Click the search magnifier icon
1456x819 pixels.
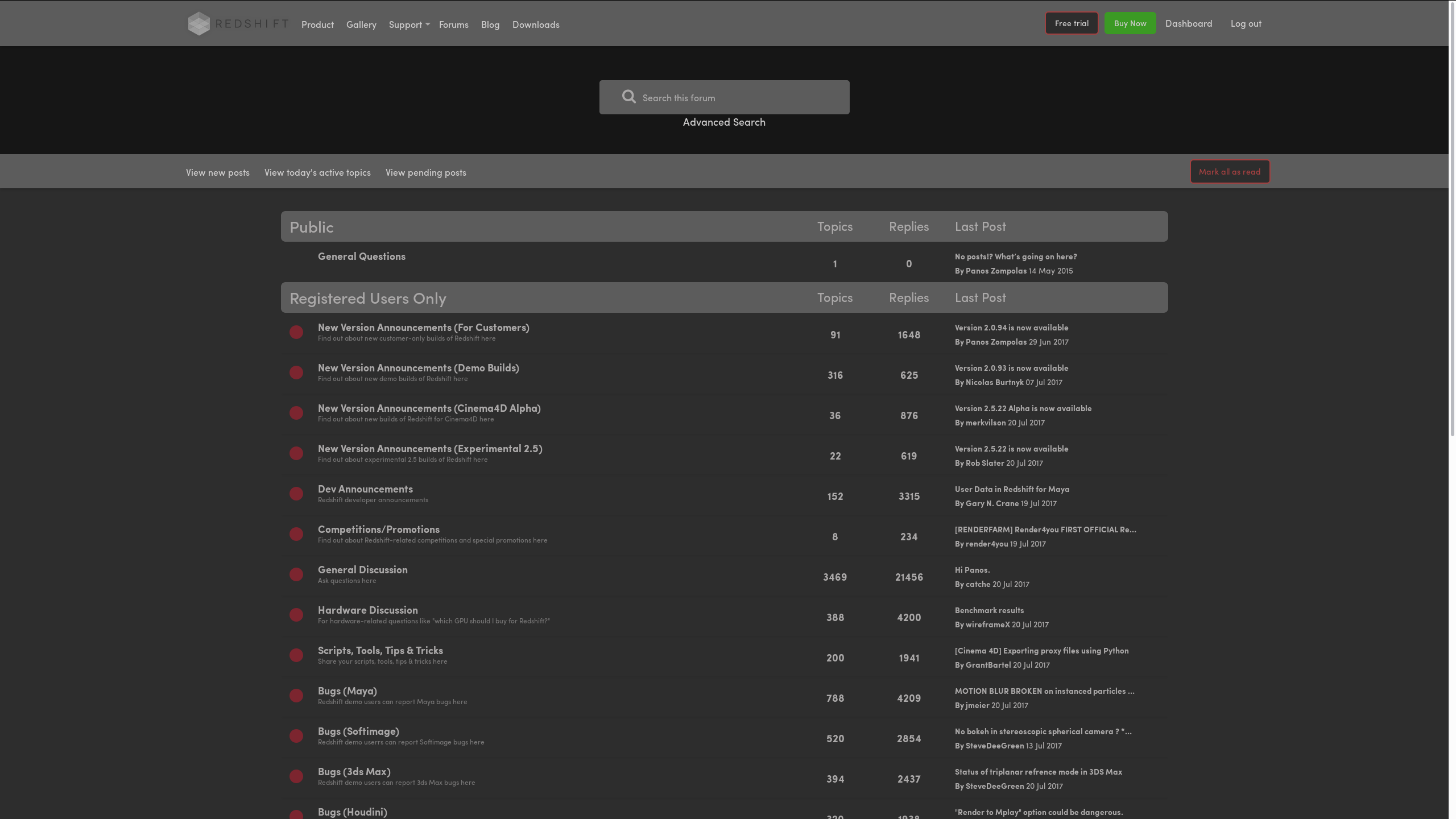click(628, 97)
